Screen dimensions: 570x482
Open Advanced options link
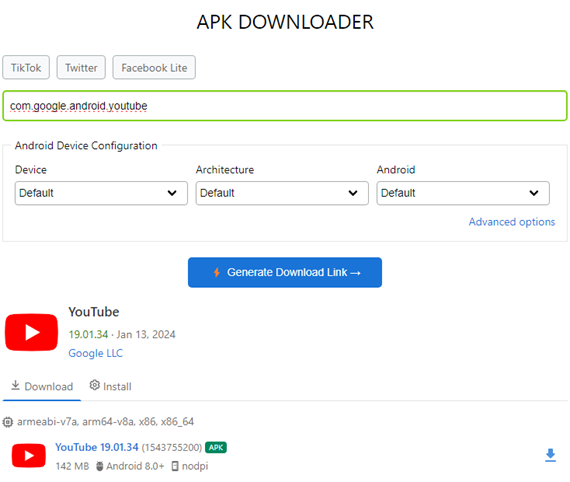512,222
